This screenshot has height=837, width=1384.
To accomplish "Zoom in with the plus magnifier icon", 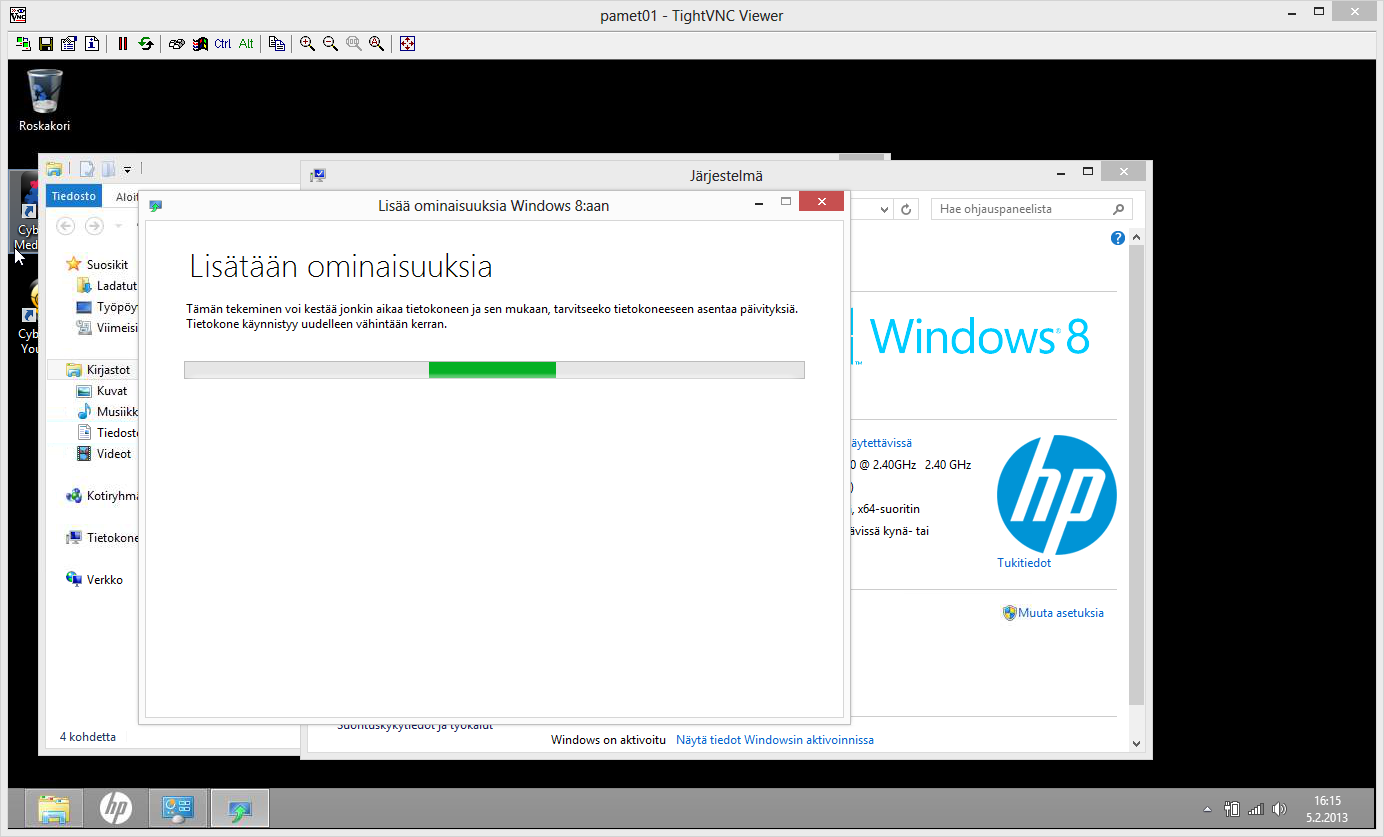I will (307, 44).
